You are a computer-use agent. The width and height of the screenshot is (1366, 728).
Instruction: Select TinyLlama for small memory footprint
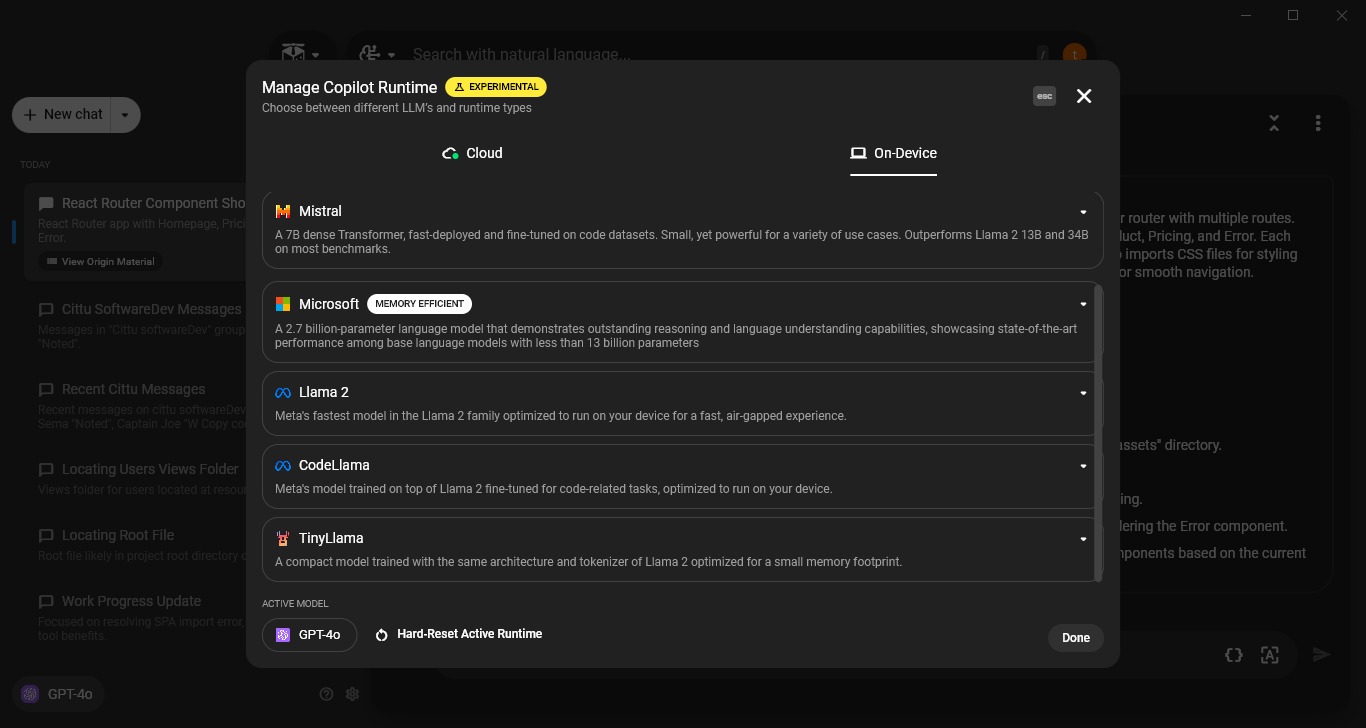[680, 548]
